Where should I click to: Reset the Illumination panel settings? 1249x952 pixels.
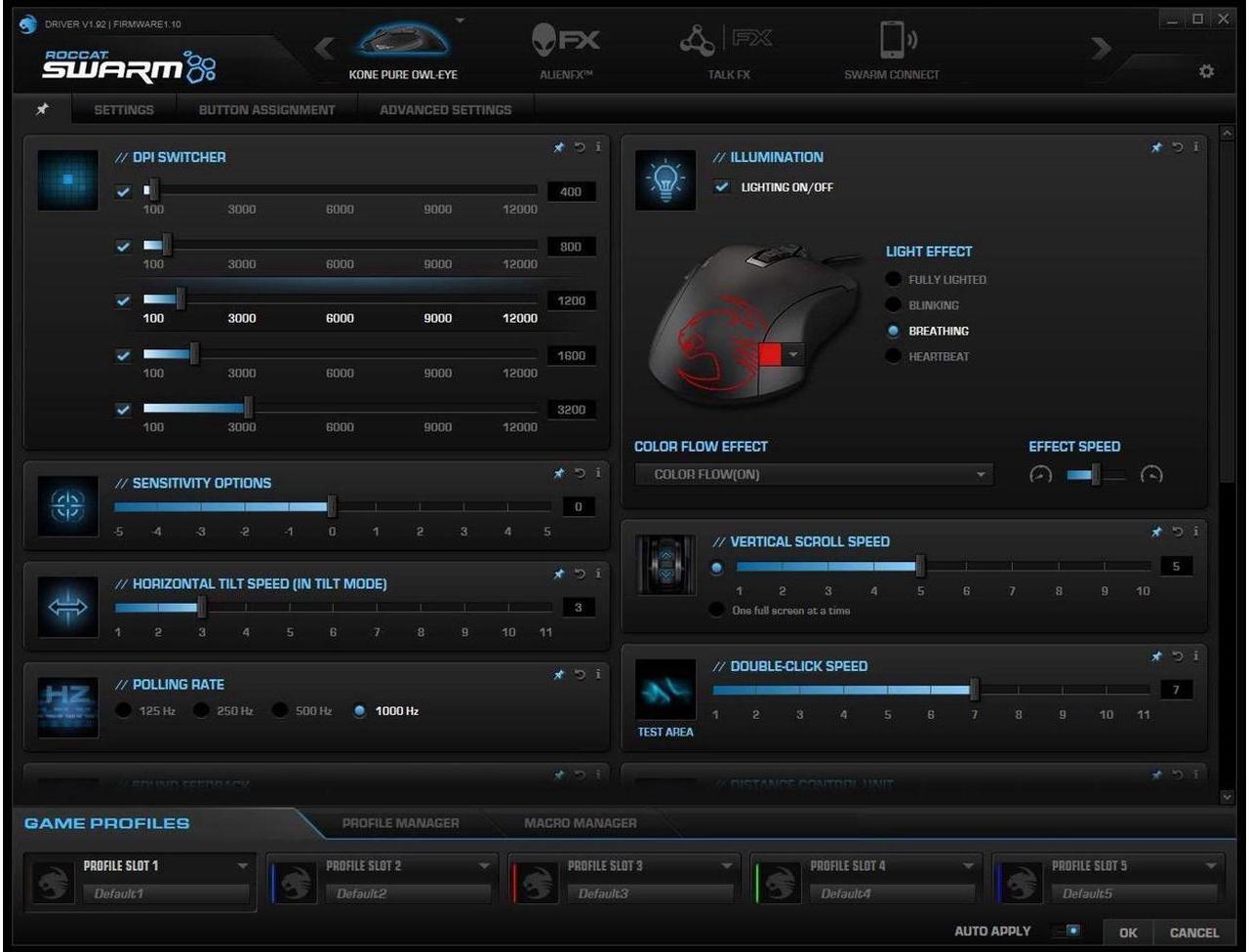(x=1178, y=147)
